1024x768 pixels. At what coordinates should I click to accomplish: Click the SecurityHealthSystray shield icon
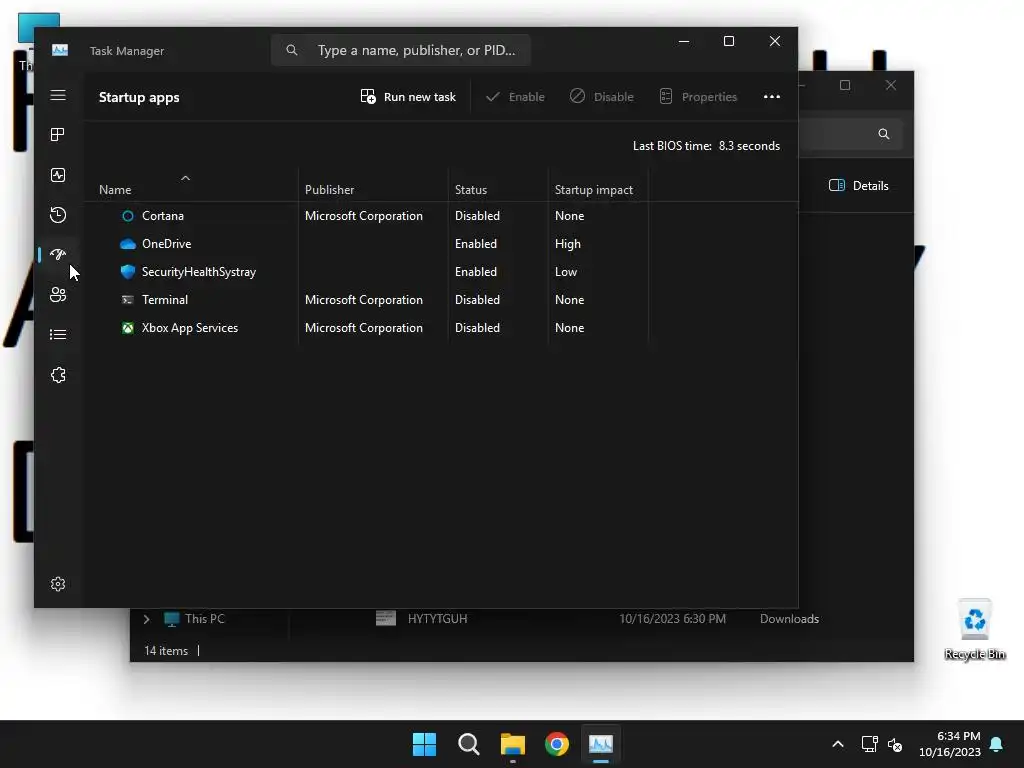(128, 272)
